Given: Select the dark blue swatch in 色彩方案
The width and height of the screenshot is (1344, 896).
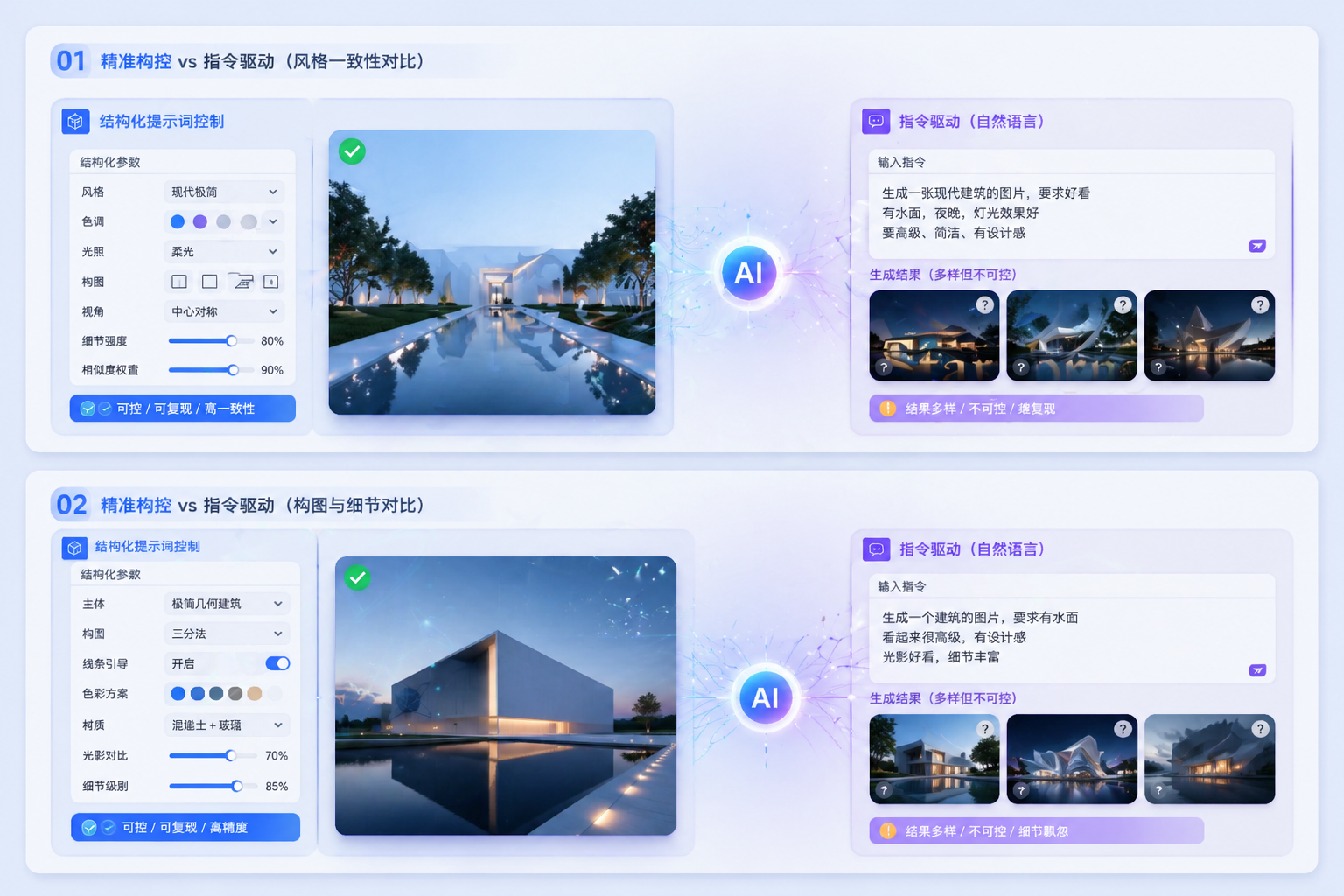Looking at the screenshot, I should point(218,693).
